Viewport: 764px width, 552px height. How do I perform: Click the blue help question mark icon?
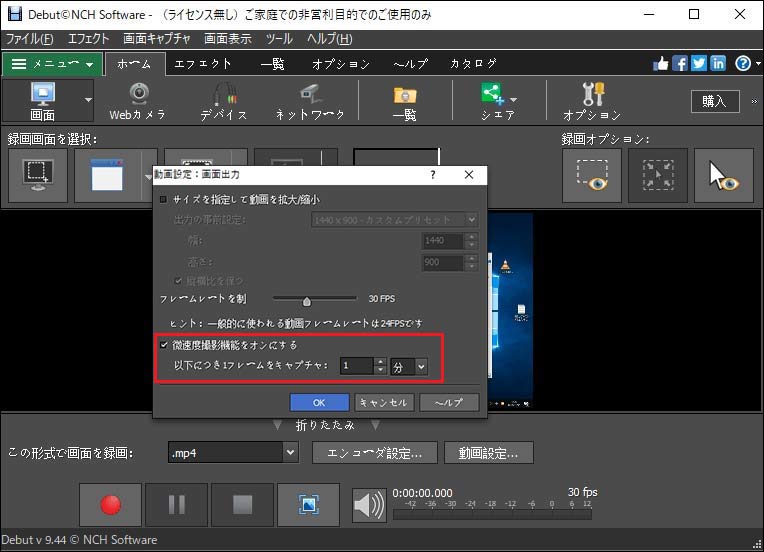pyautogui.click(x=743, y=63)
